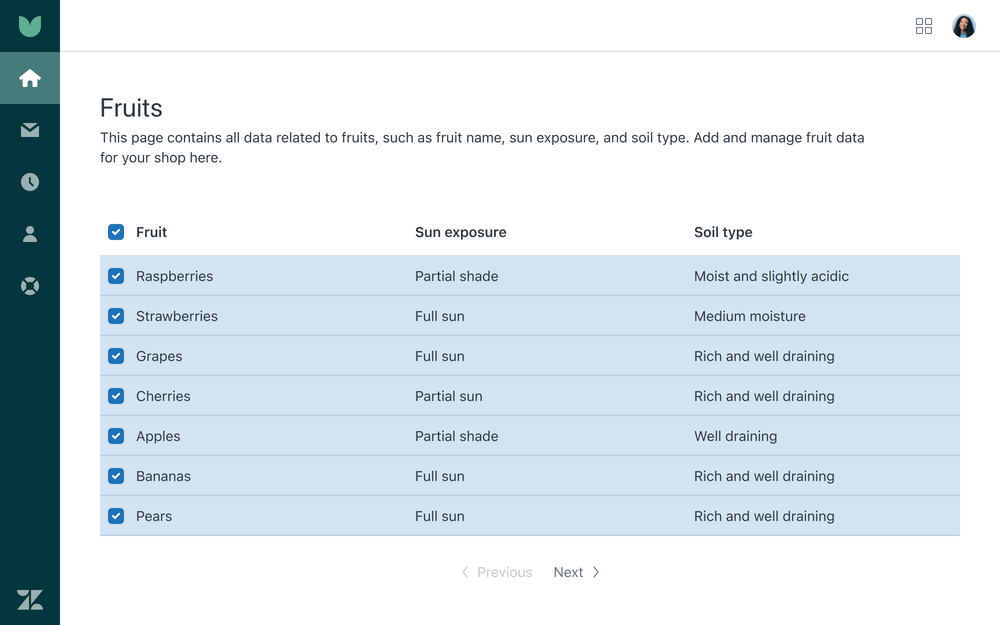Click the Next pagination link
This screenshot has height=625, width=1000.
[568, 572]
